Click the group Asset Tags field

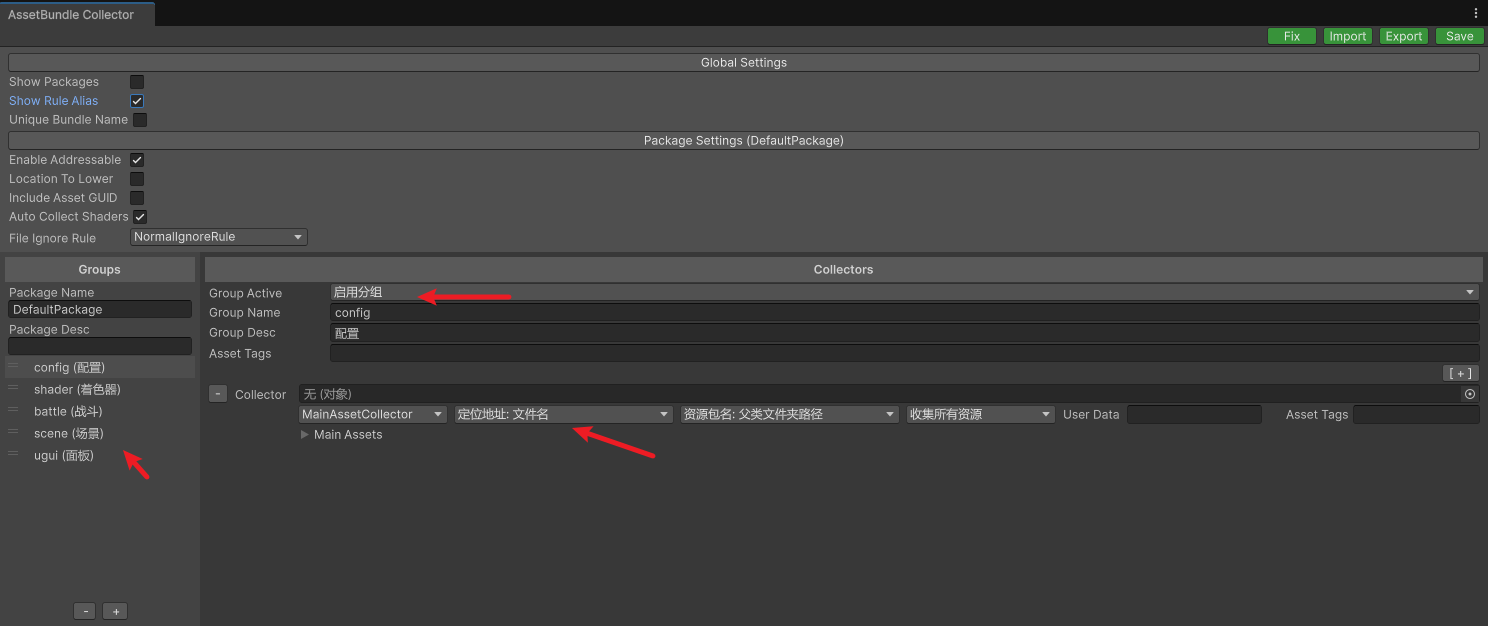(905, 353)
